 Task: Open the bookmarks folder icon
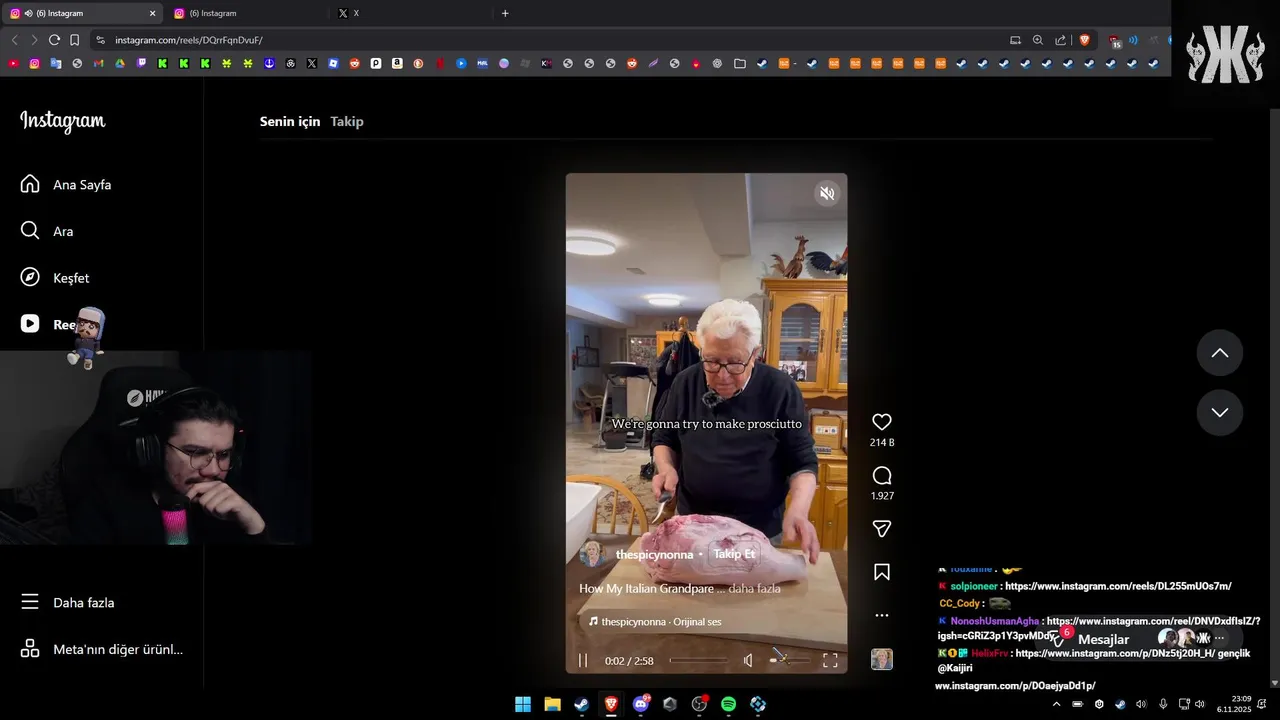point(739,63)
